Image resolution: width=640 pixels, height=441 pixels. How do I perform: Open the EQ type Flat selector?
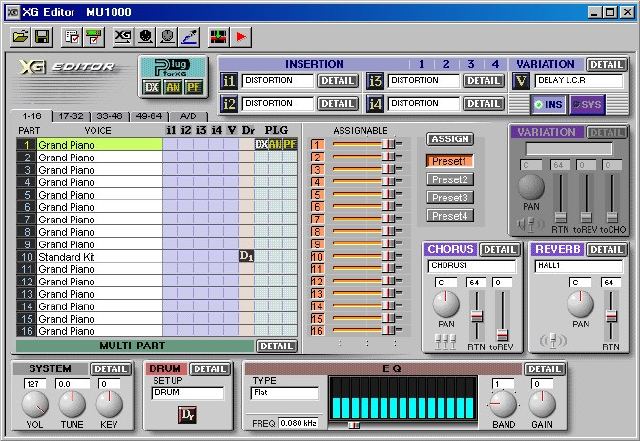coord(284,393)
